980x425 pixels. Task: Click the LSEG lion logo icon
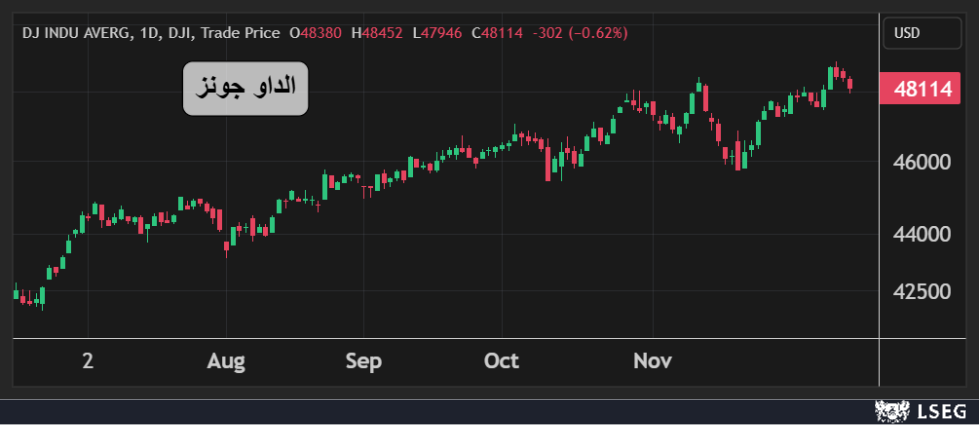click(889, 409)
